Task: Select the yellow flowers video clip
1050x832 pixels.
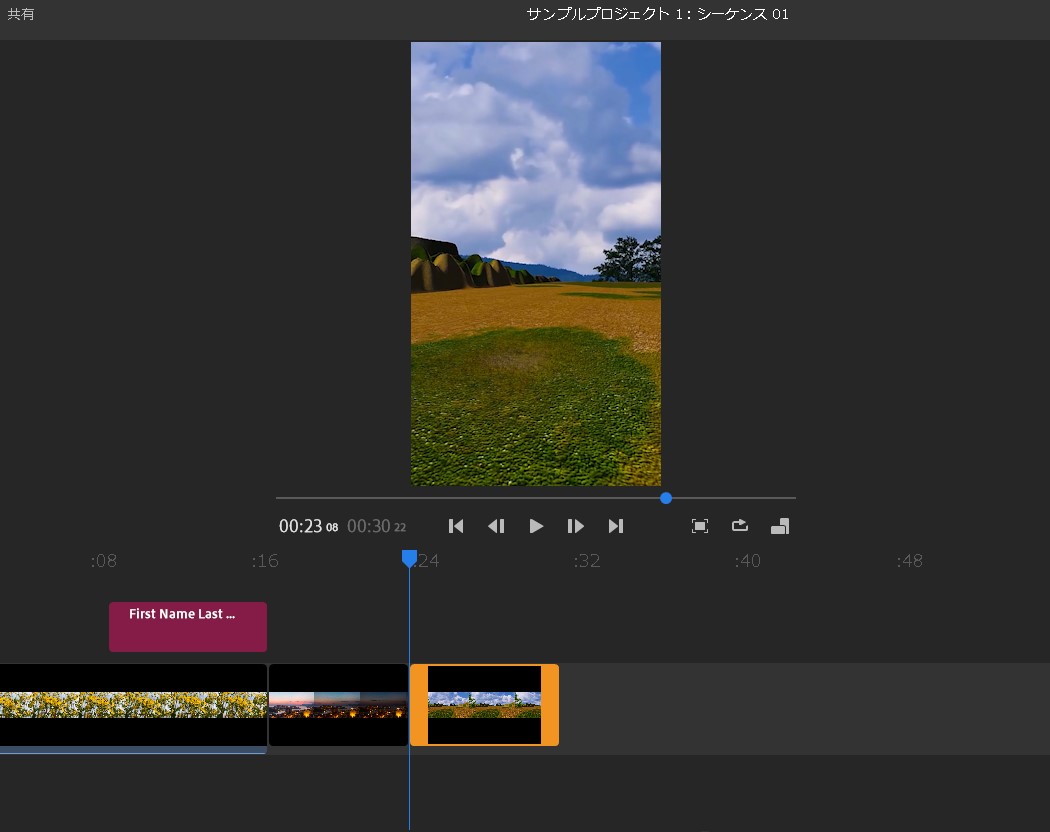Action: 133,705
